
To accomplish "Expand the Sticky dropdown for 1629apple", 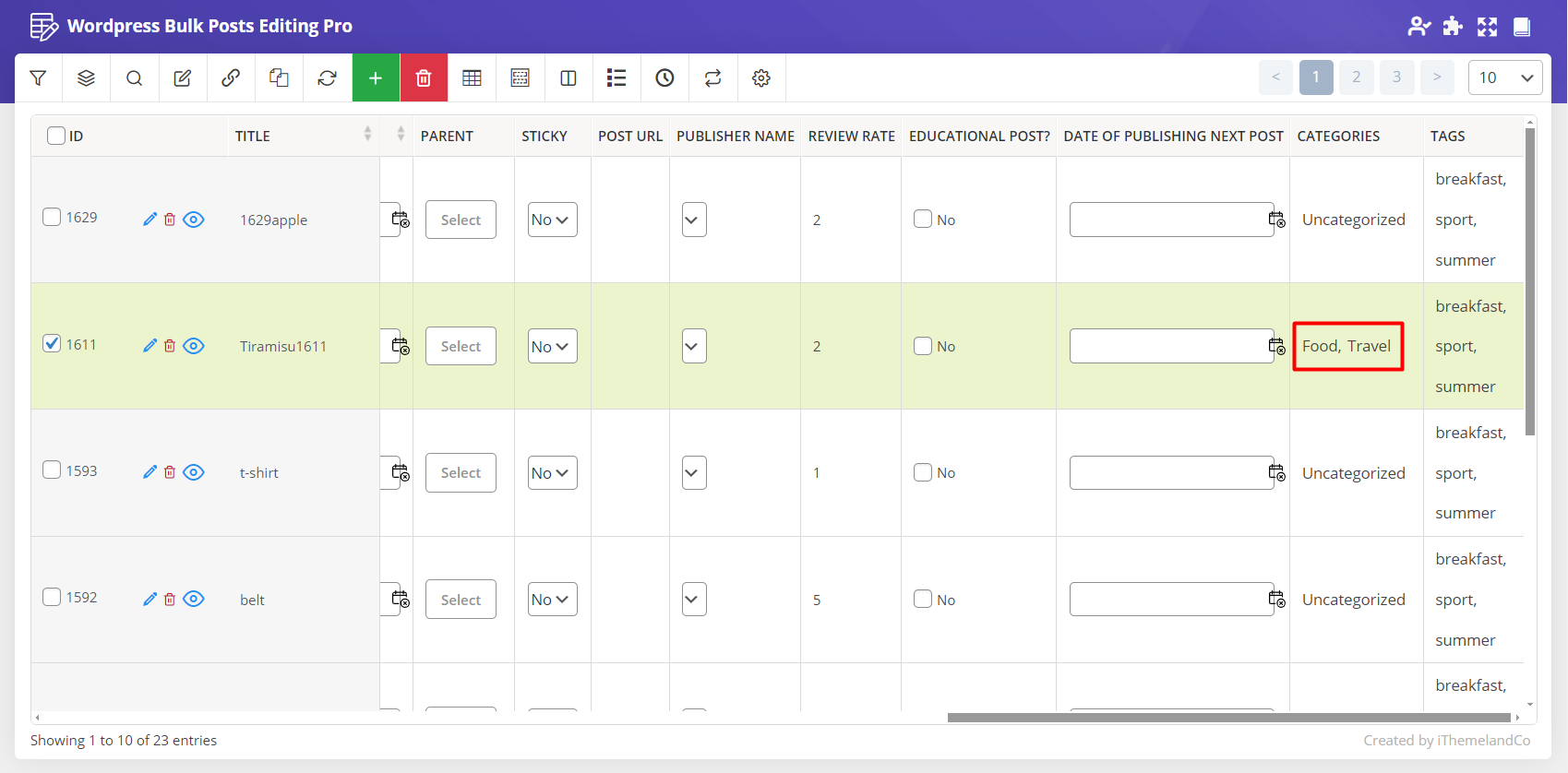I will click(x=552, y=220).
